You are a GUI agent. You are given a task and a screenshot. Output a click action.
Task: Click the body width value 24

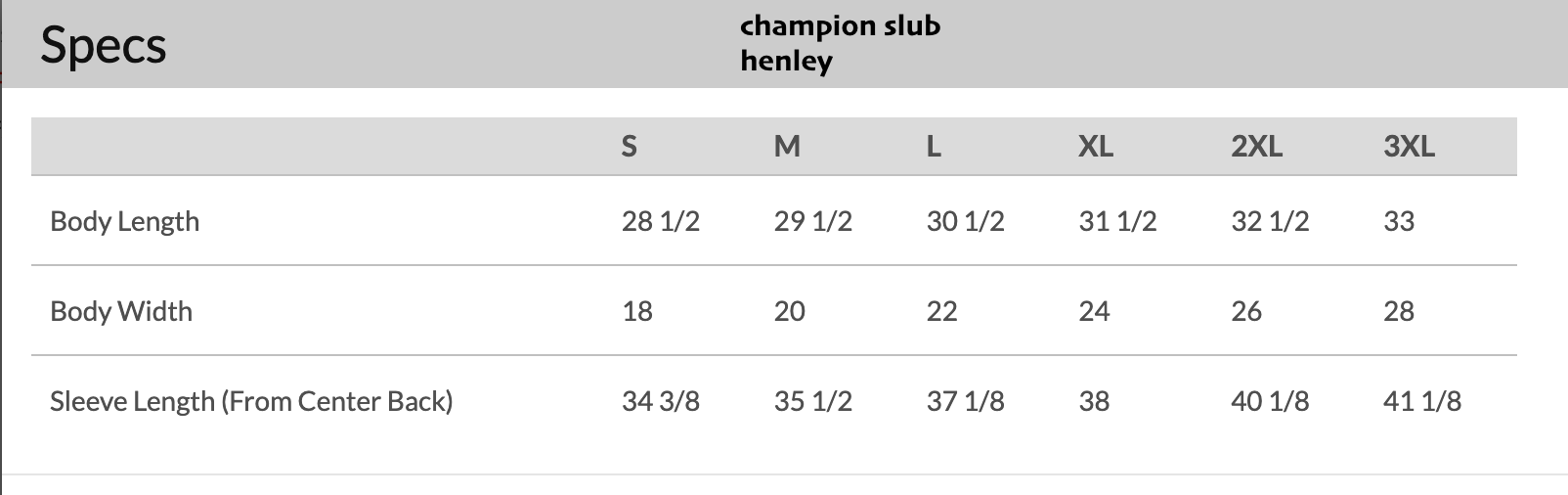click(1094, 311)
